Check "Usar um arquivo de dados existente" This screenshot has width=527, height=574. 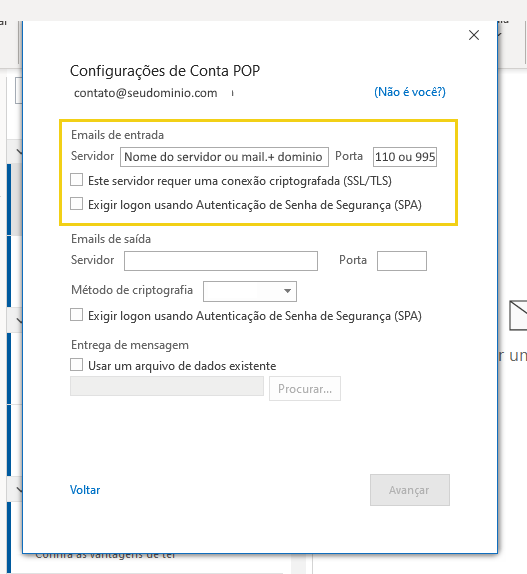(x=76, y=365)
